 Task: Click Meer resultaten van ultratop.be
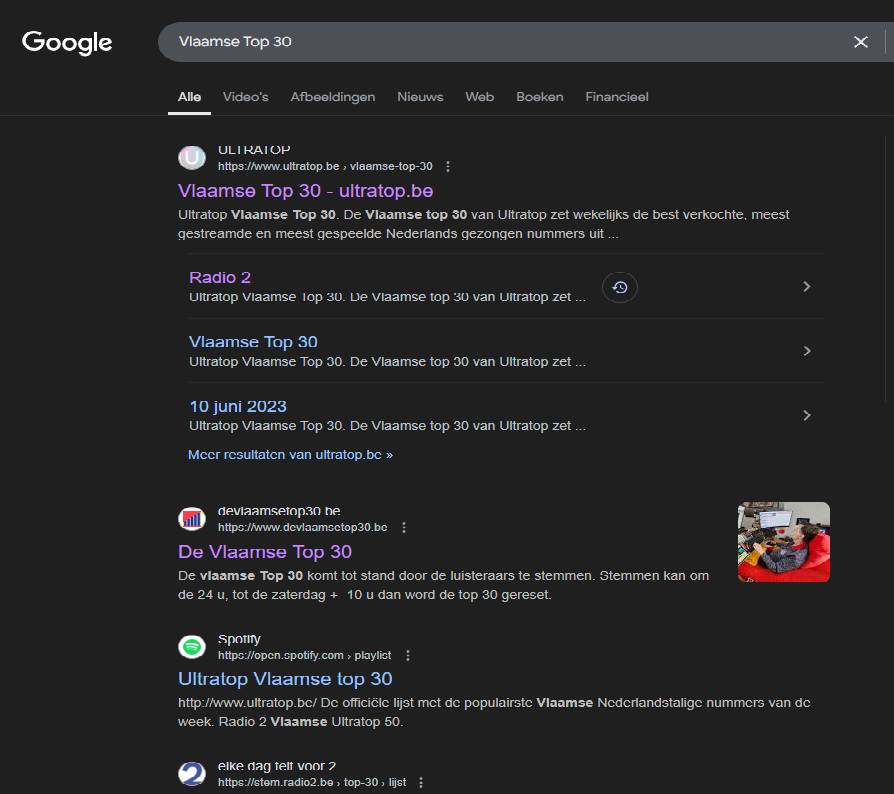coord(290,455)
